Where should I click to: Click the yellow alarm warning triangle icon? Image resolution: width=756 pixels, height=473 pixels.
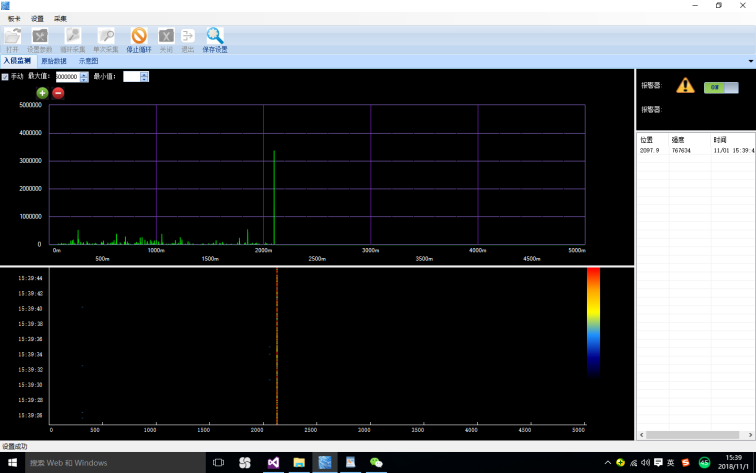tap(685, 86)
